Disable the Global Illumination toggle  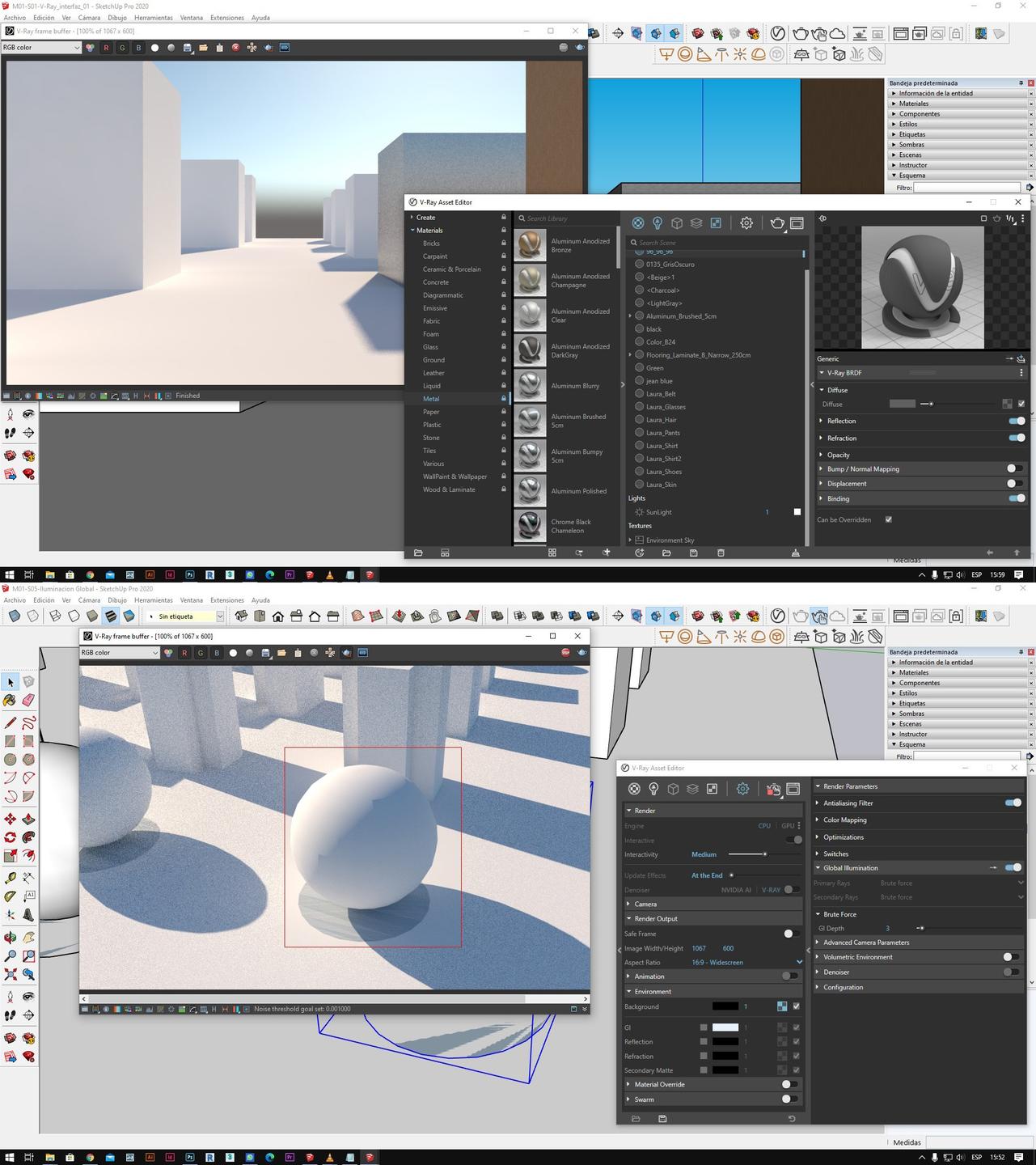[x=1013, y=867]
